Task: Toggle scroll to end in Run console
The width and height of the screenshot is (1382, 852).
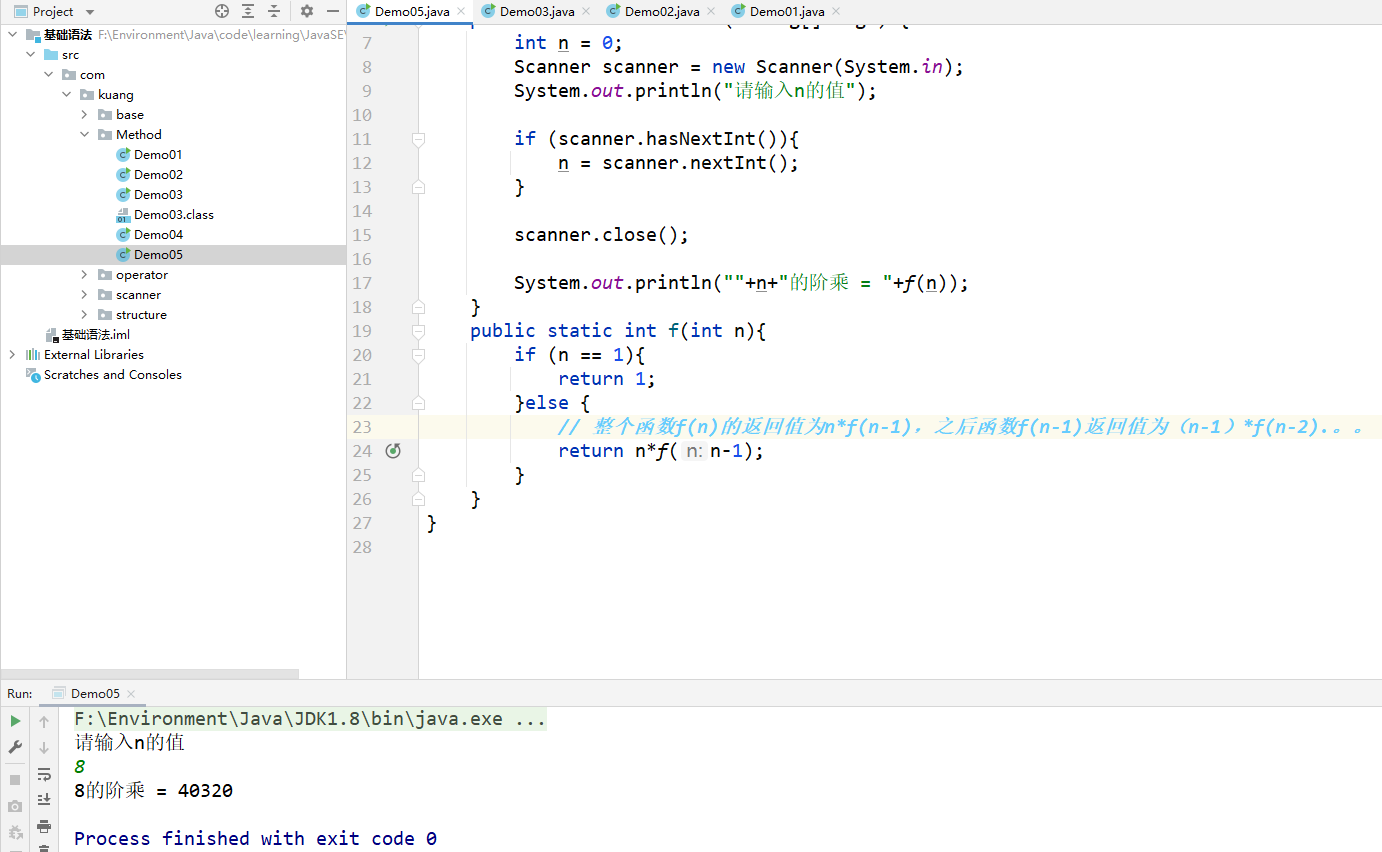Action: pyautogui.click(x=44, y=800)
